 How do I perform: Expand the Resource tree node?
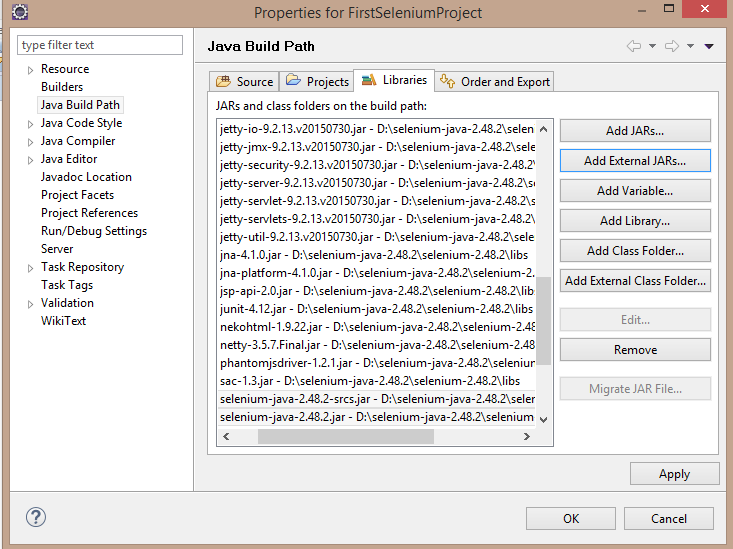[30, 70]
